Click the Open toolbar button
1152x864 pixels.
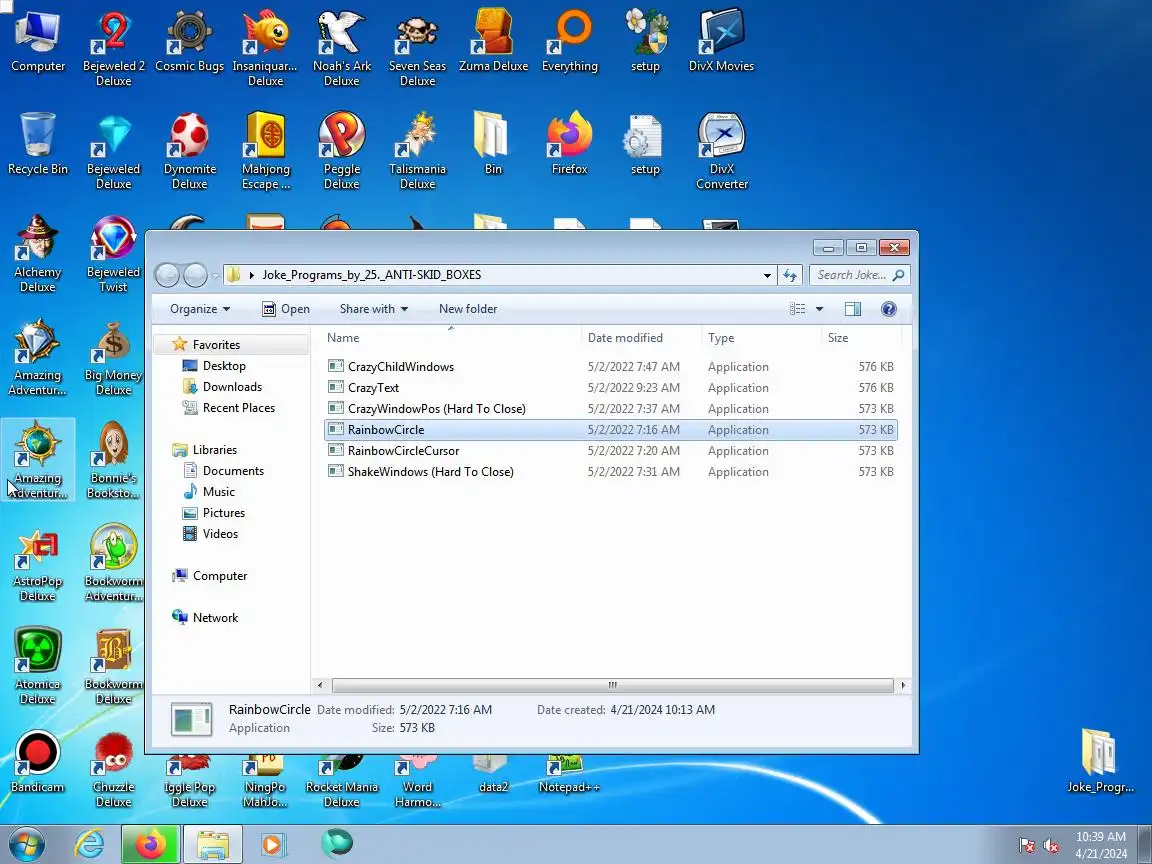(x=286, y=309)
